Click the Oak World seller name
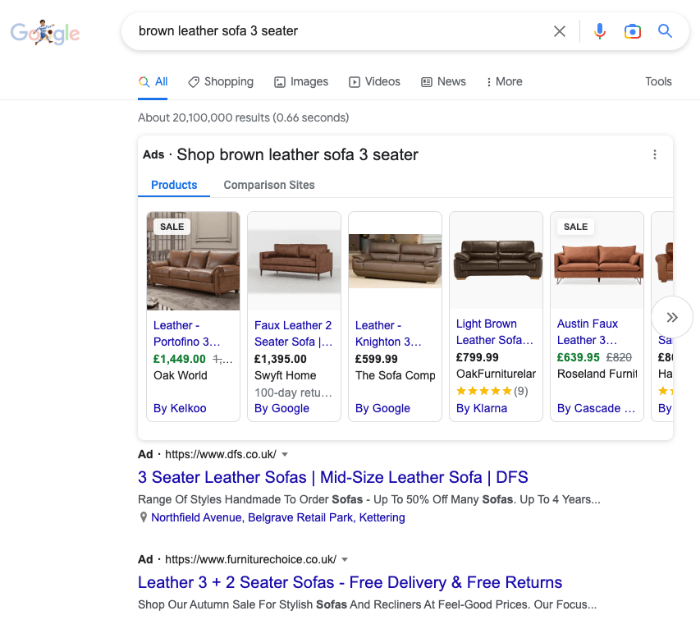Screen dimensions: 700x625 pos(180,375)
